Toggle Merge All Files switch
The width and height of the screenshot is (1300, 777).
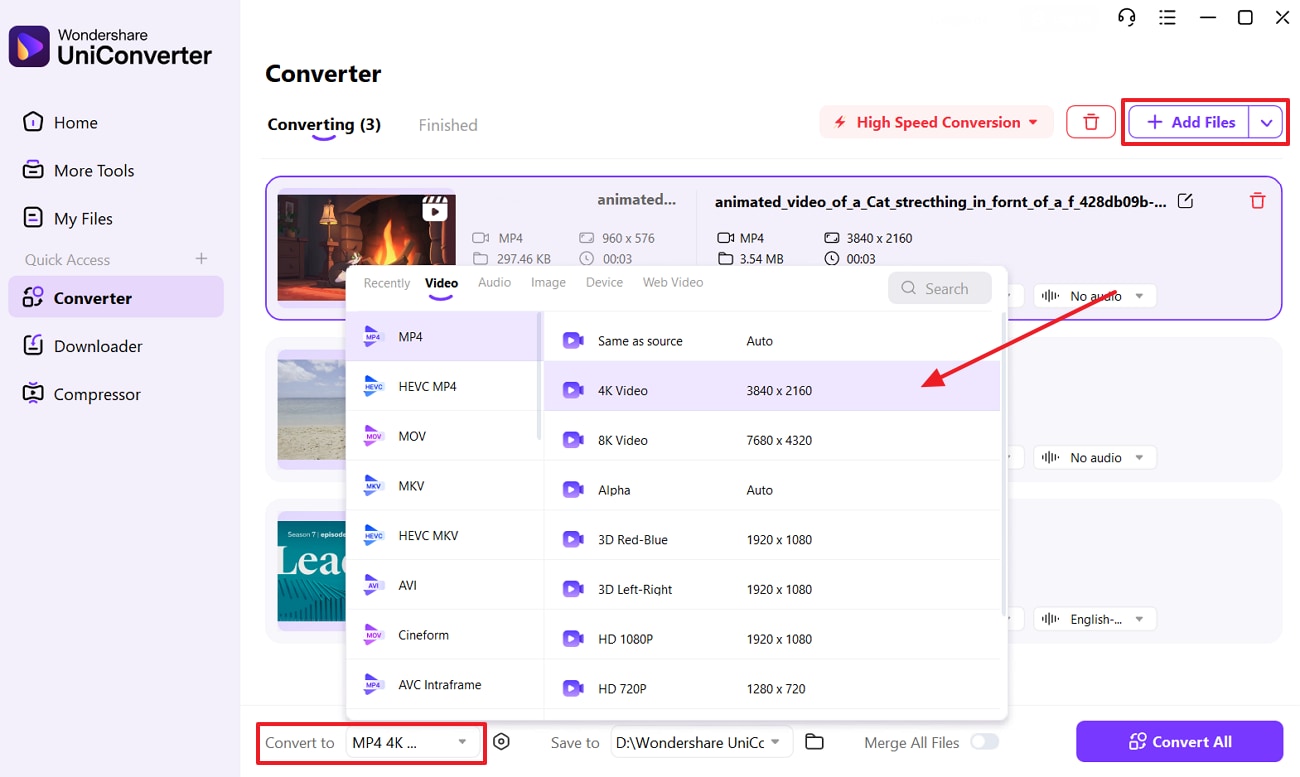pos(984,742)
